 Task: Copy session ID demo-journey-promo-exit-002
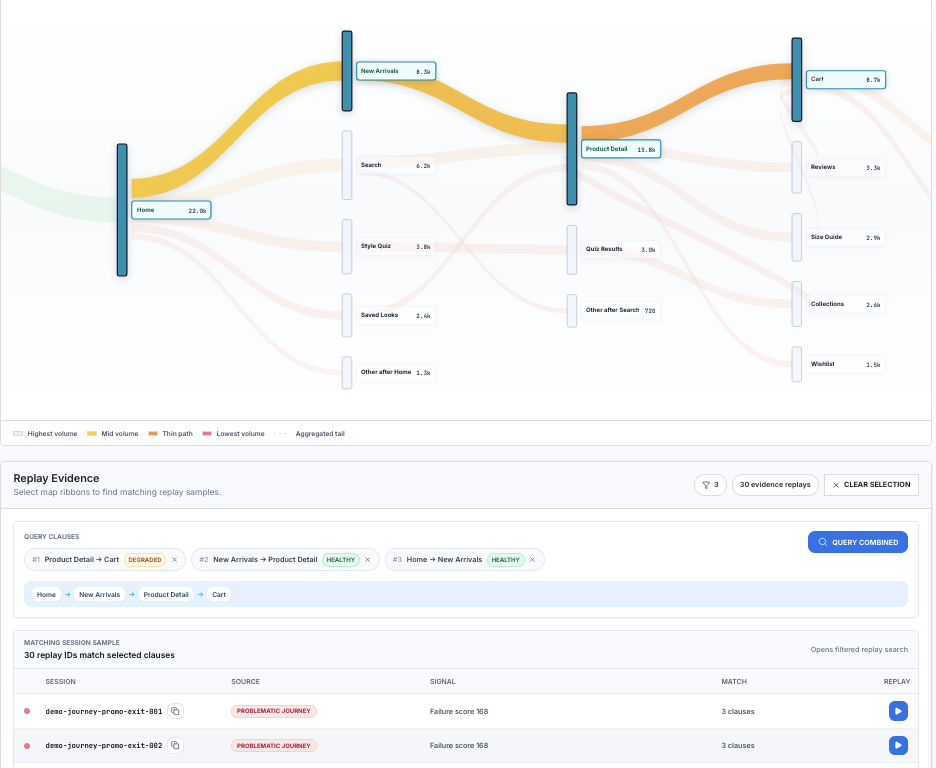click(x=175, y=745)
